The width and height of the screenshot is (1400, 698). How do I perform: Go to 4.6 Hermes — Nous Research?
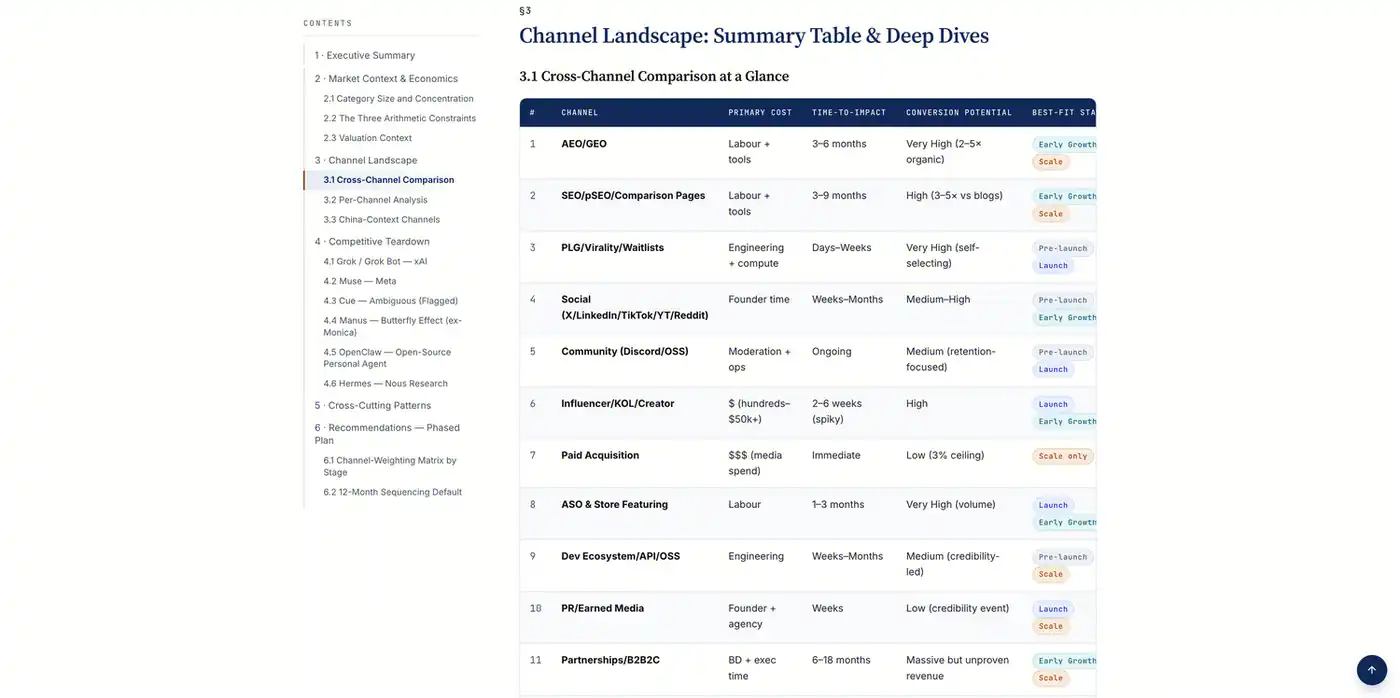point(385,383)
